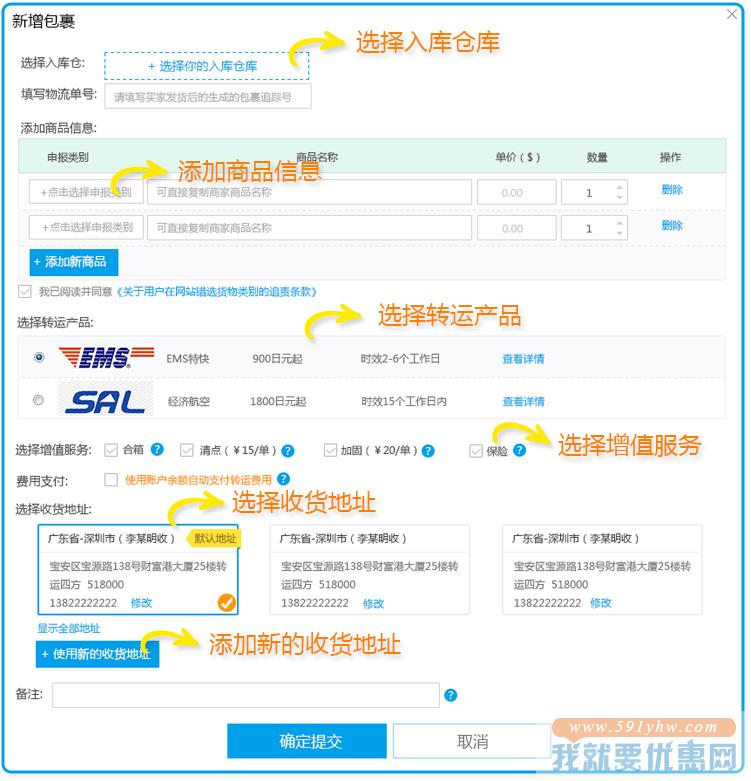The height and width of the screenshot is (781, 751).
Task: Click 1800日元起 price text
Action: tap(278, 401)
